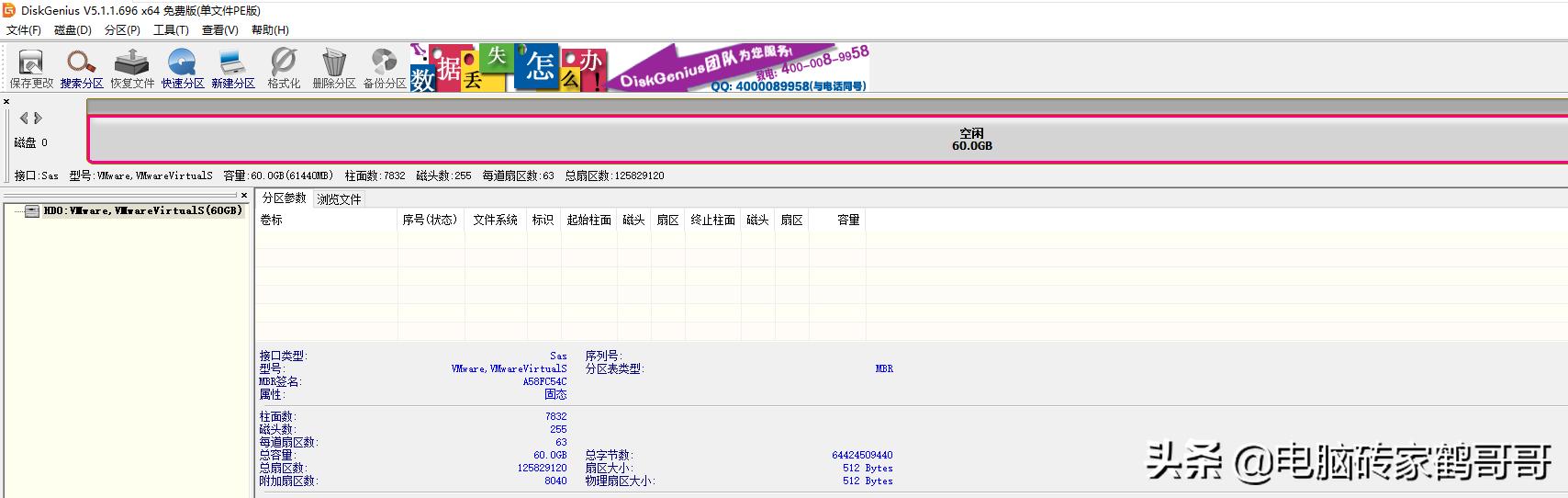This screenshot has width=1568, height=498.
Task: Go to the next disk with right arrow
Action: [x=39, y=119]
